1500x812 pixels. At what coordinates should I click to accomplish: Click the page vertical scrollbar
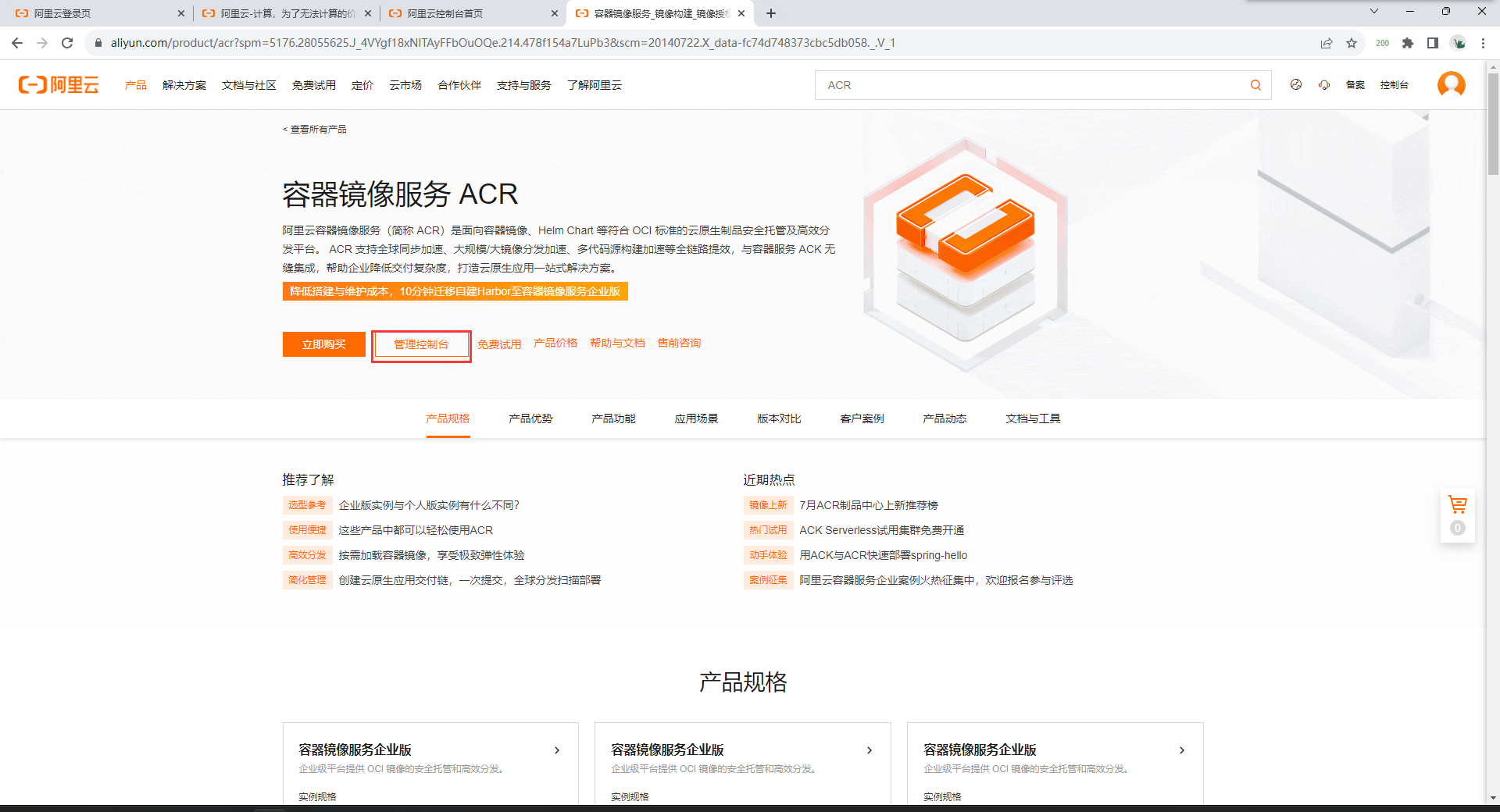click(x=1493, y=123)
